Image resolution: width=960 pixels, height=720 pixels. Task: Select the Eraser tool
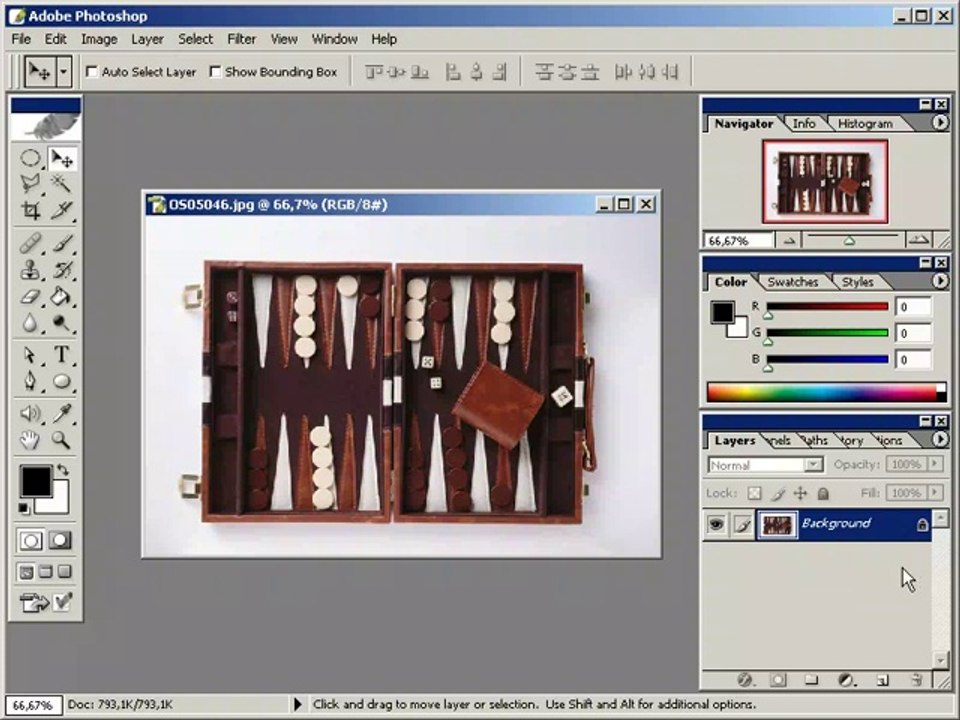coord(30,296)
